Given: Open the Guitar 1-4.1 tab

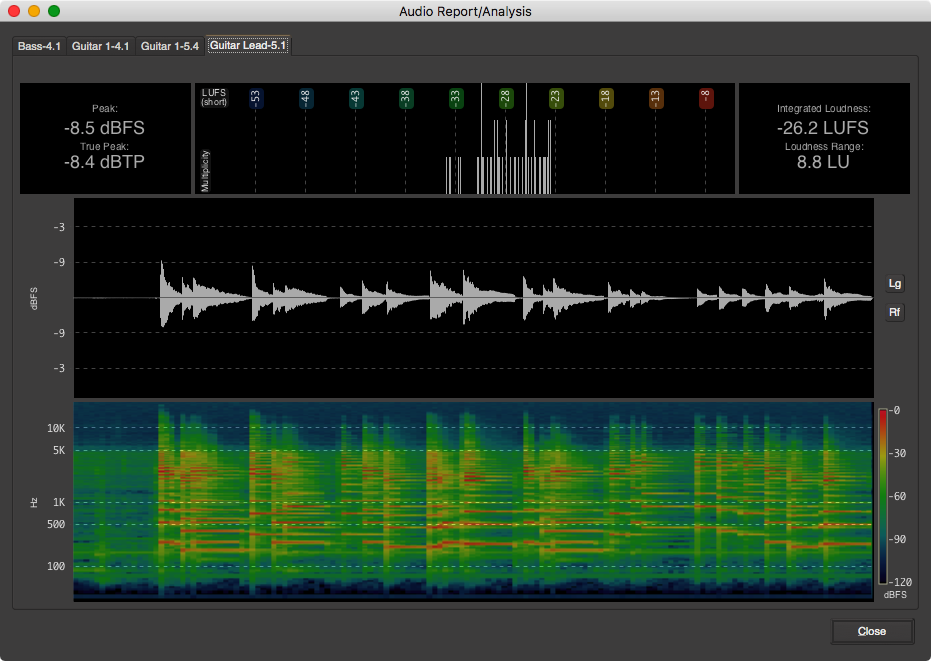Looking at the screenshot, I should point(100,45).
